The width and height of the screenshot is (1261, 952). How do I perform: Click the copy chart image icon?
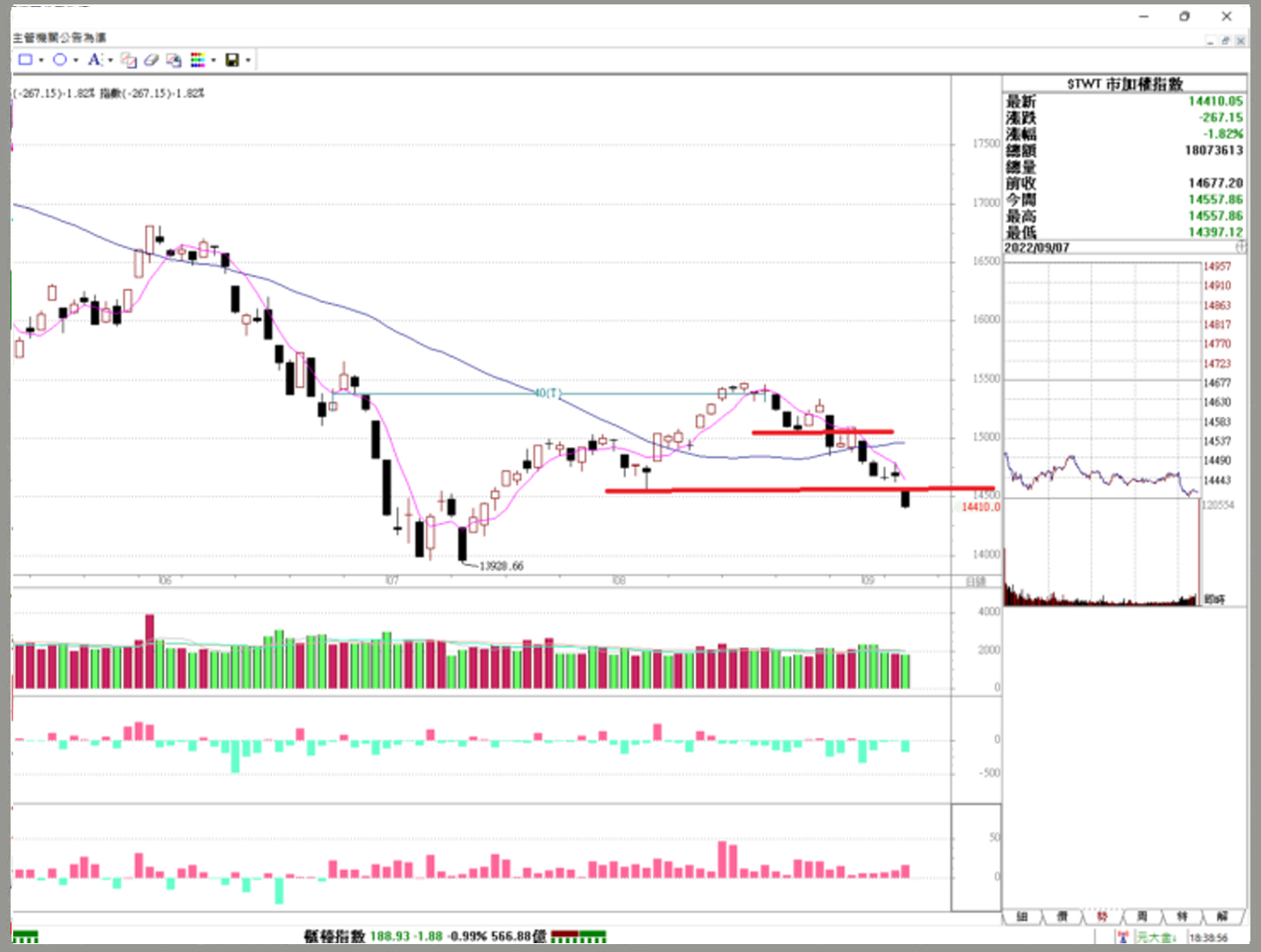pyautogui.click(x=174, y=60)
